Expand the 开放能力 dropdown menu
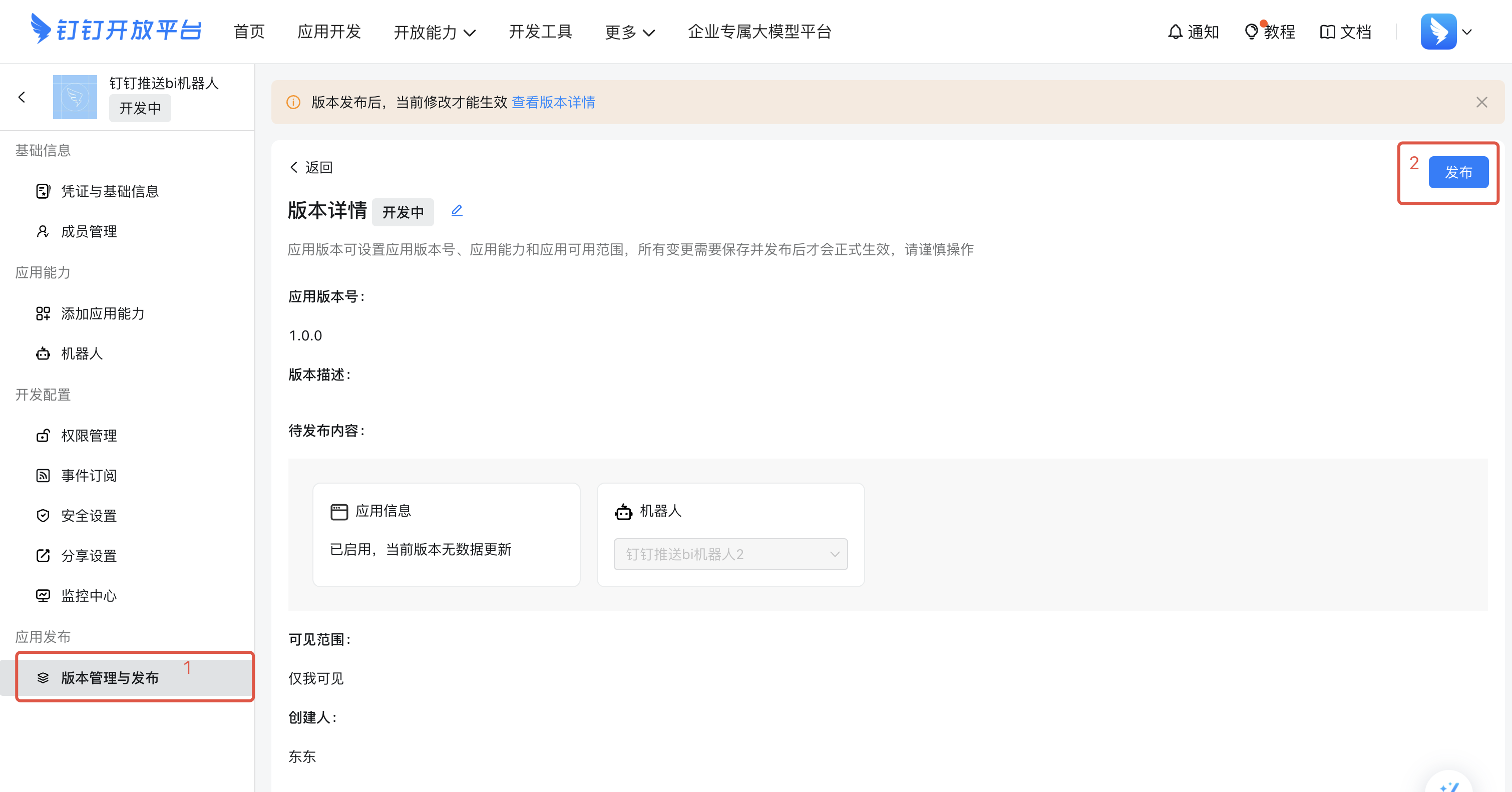Image resolution: width=1512 pixels, height=792 pixels. (x=435, y=32)
